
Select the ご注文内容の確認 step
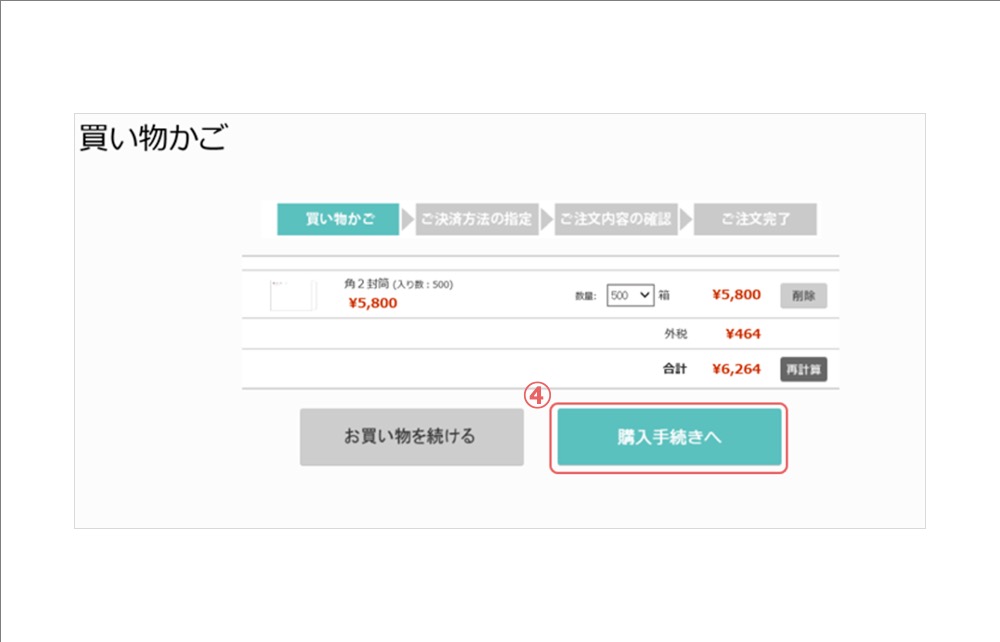point(616,219)
